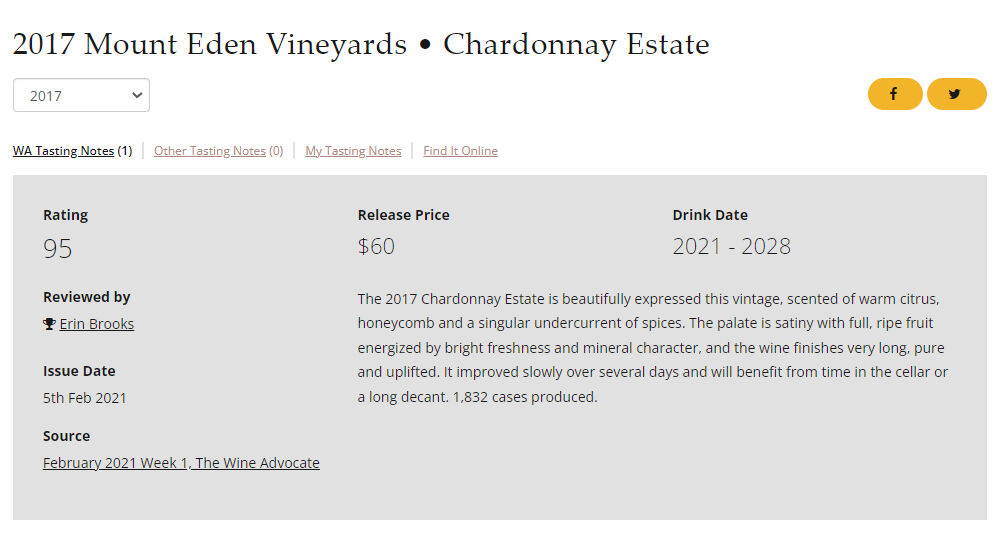Share this wine on Facebook
Viewport: 1008px width, 546px height.
(x=894, y=94)
